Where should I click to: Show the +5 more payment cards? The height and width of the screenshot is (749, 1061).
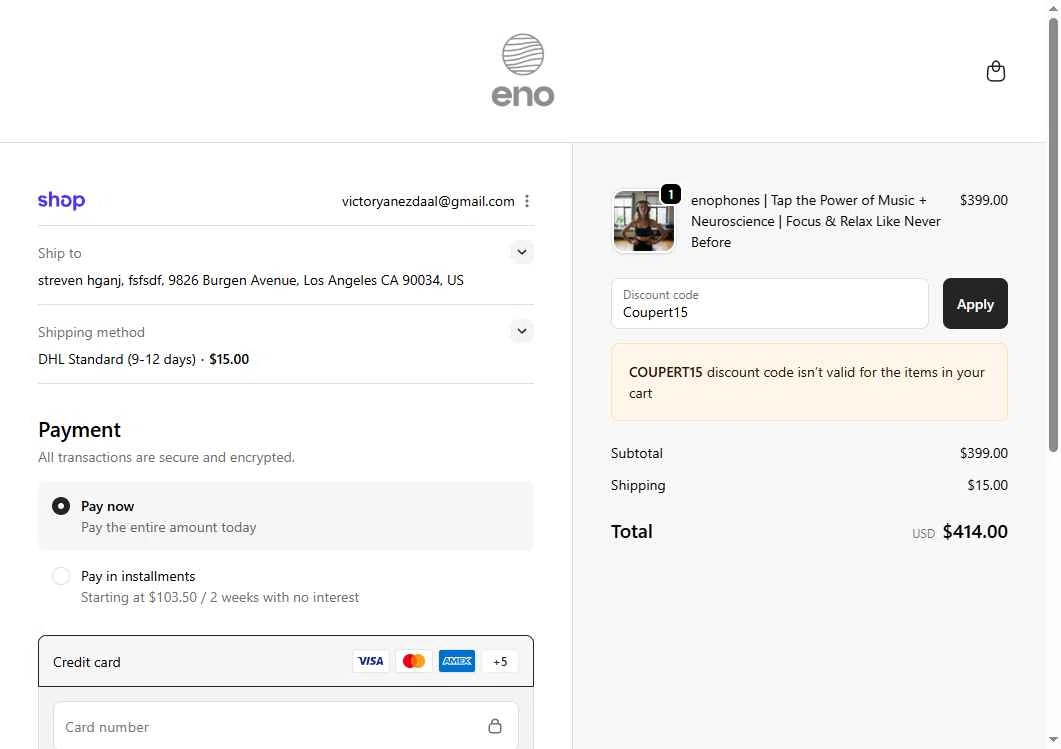coord(500,662)
